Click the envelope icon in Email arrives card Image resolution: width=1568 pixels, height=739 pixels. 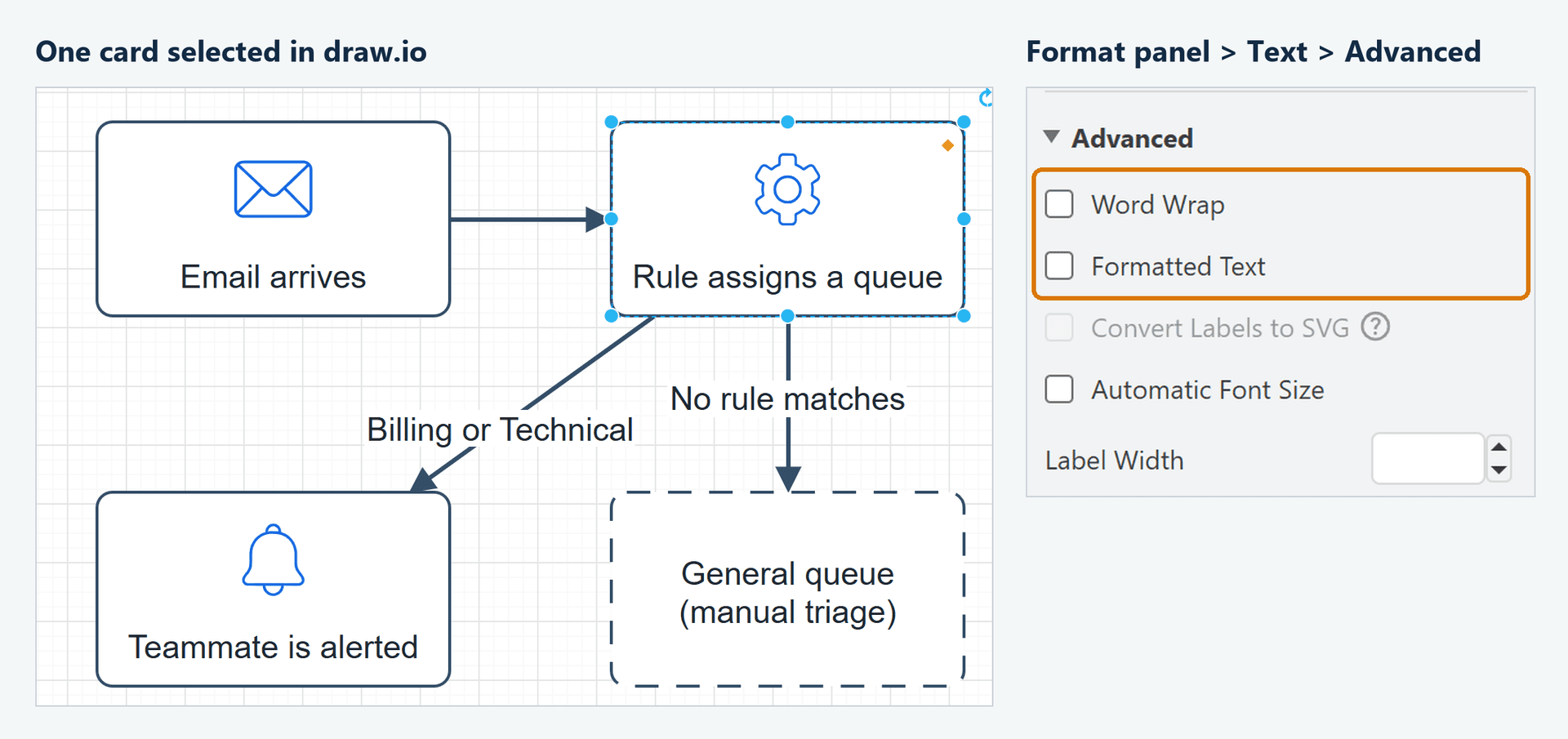tap(273, 189)
